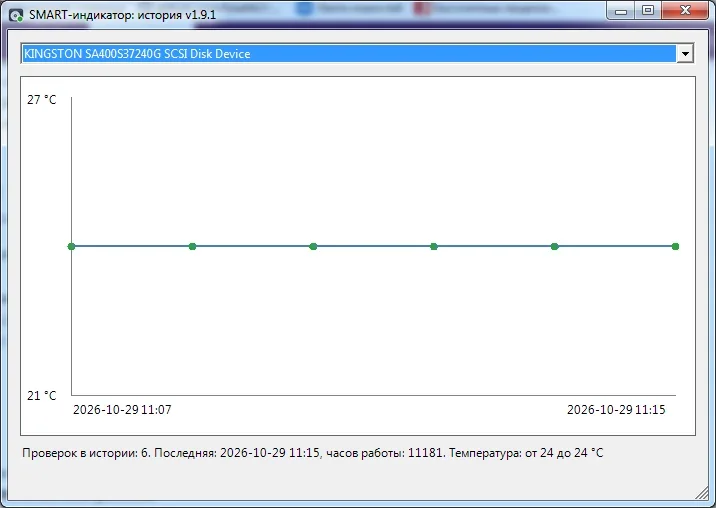Maximize the SMART-индикатор history window
Screen dimensions: 716x508
(x=648, y=11)
